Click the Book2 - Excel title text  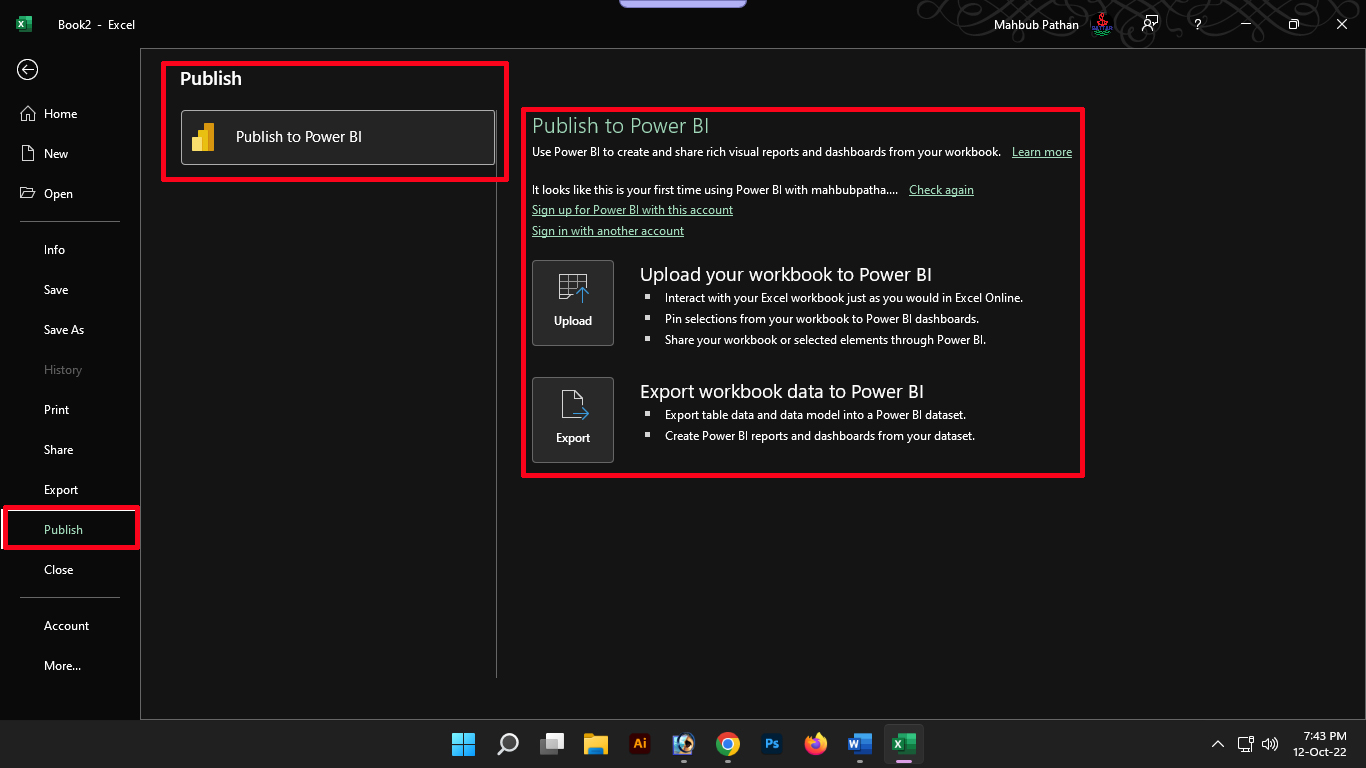pyautogui.click(x=96, y=25)
